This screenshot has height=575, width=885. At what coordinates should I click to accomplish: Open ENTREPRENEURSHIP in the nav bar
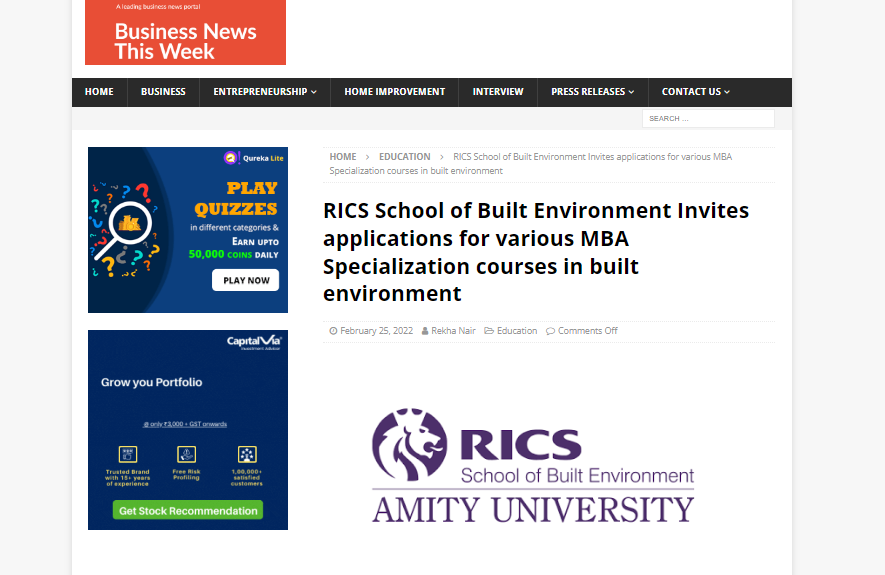click(x=260, y=92)
